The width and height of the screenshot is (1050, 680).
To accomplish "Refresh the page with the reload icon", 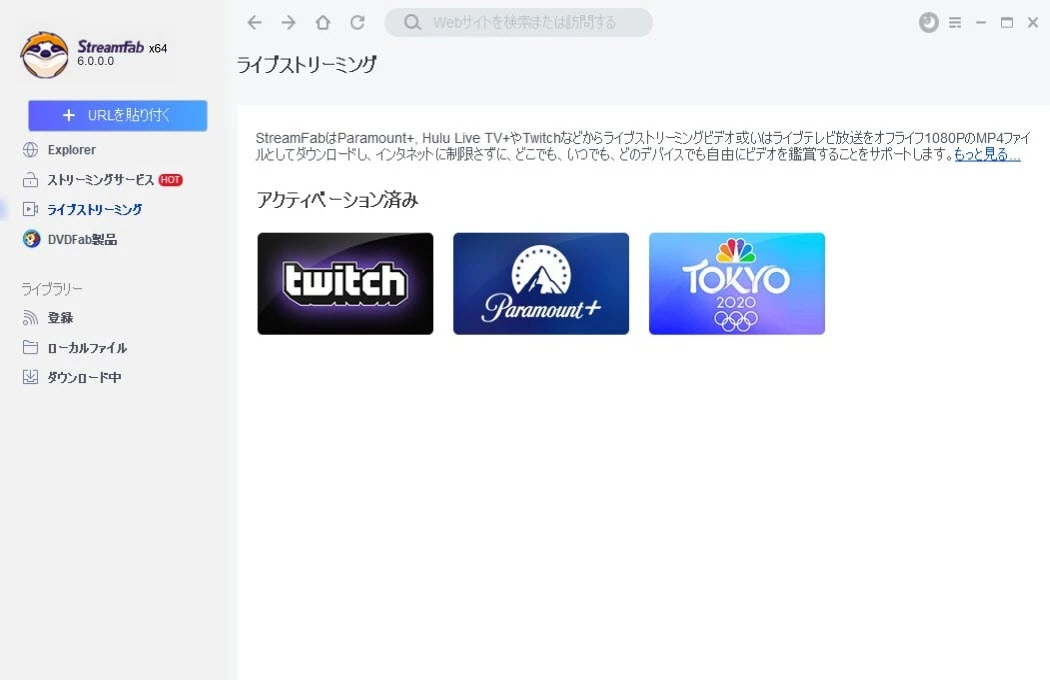I will tap(358, 22).
